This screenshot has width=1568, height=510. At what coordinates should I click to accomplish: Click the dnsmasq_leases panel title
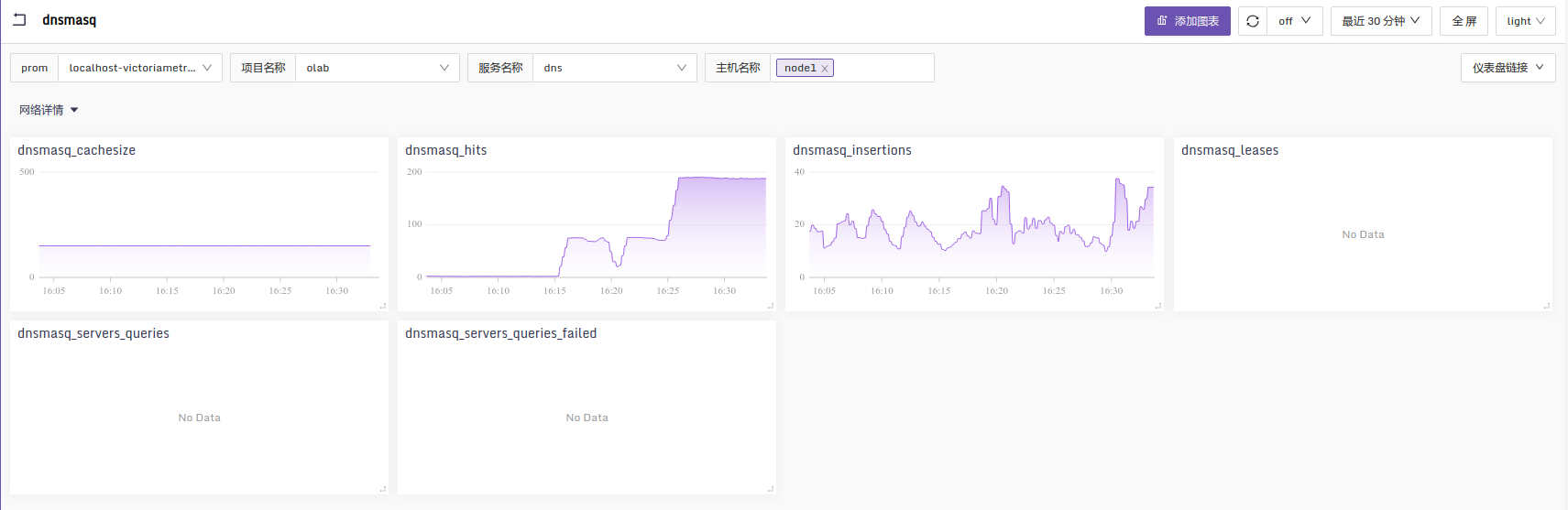pyautogui.click(x=1230, y=150)
